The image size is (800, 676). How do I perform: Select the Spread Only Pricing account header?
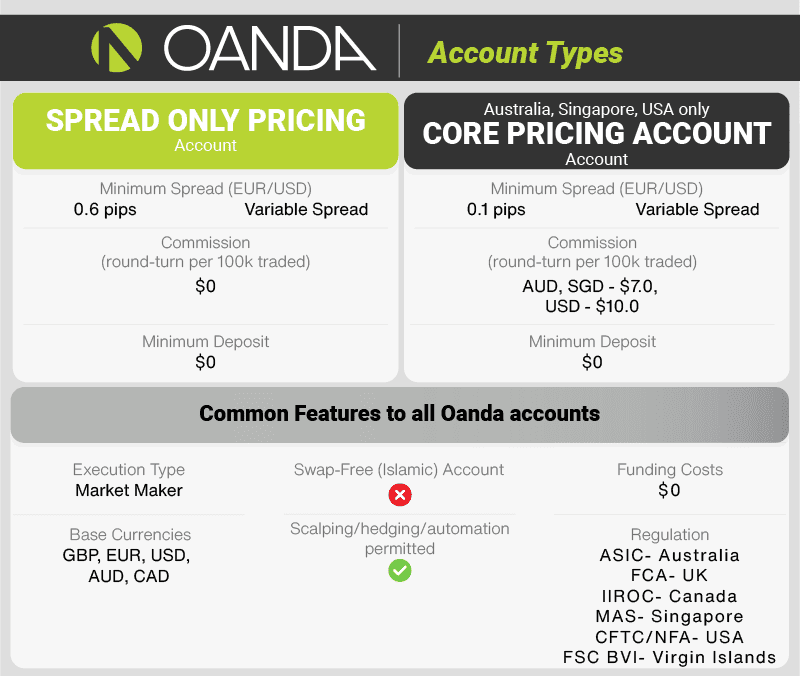pos(206,131)
